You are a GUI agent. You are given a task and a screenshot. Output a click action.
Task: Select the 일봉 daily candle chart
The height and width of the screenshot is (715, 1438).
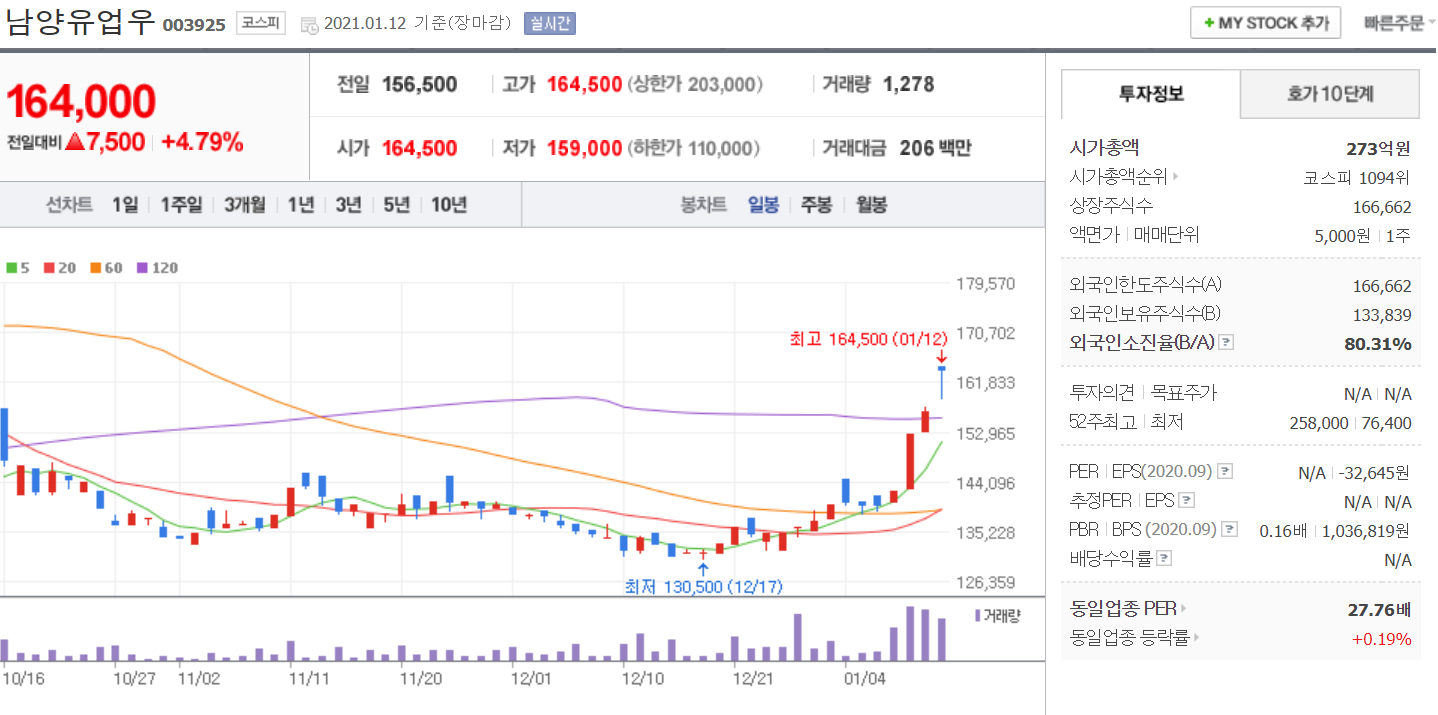tap(763, 205)
